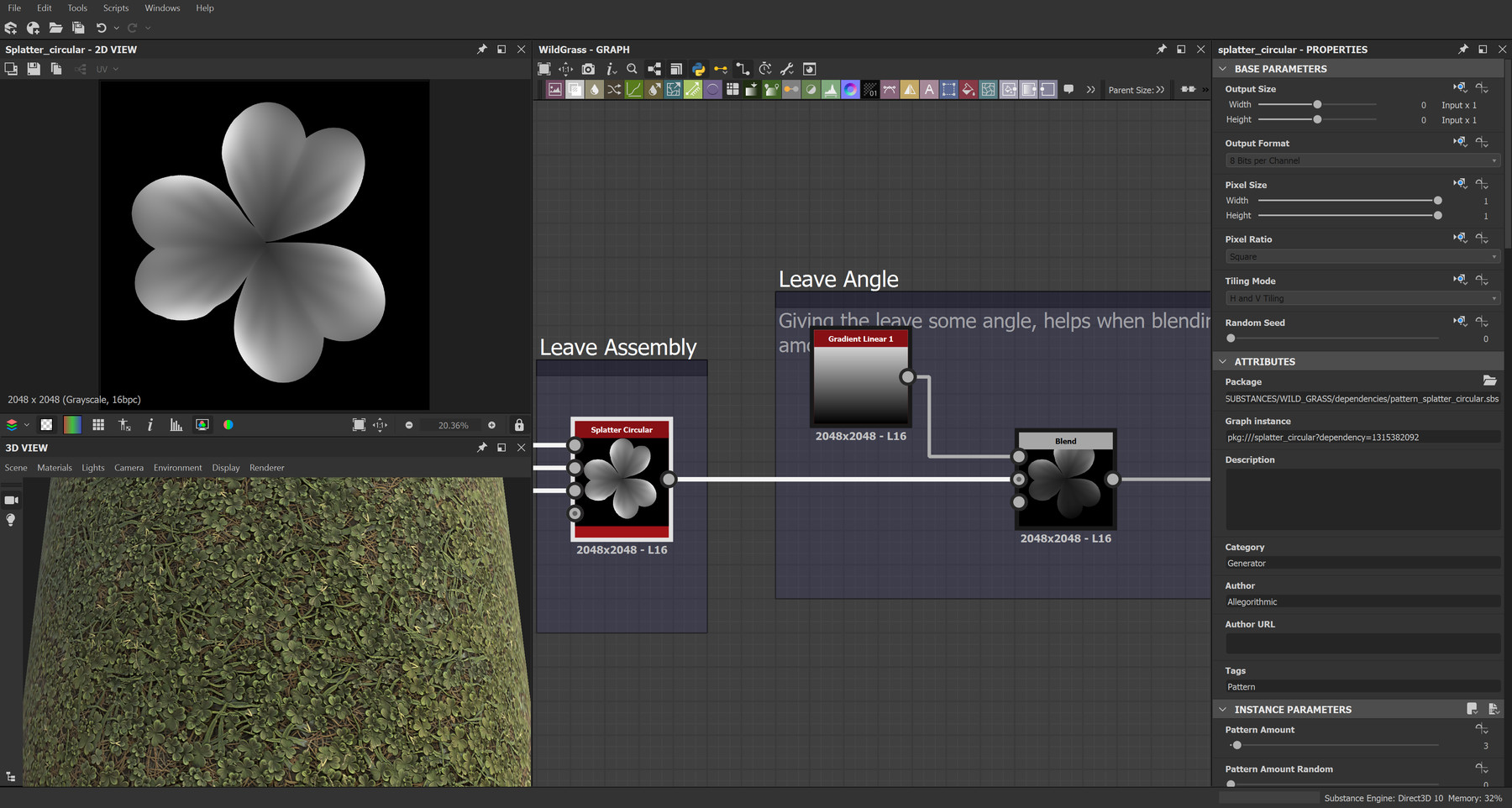Image resolution: width=1512 pixels, height=808 pixels.
Task: Toggle the grid overlay in the 2D view
Action: (x=98, y=425)
